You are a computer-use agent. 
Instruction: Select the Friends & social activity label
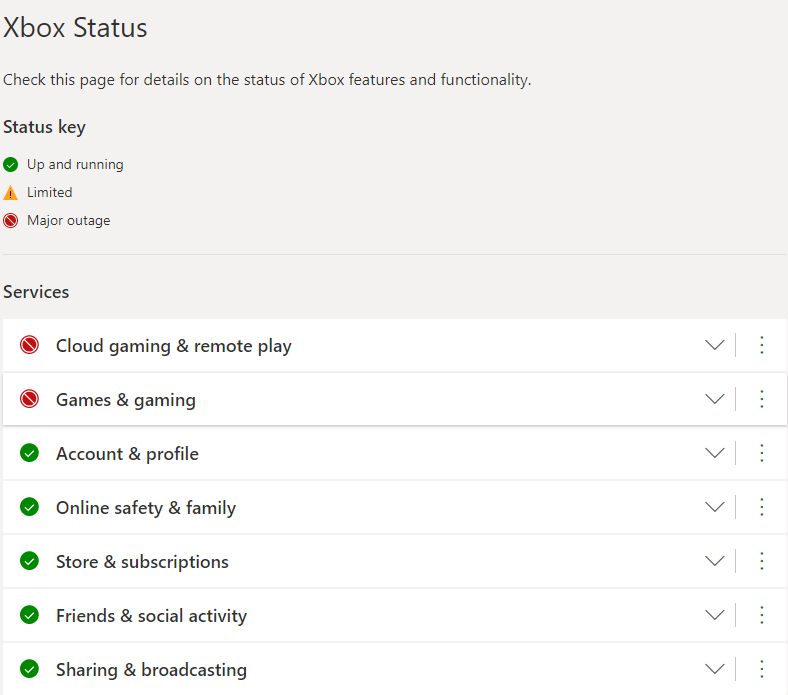151,616
